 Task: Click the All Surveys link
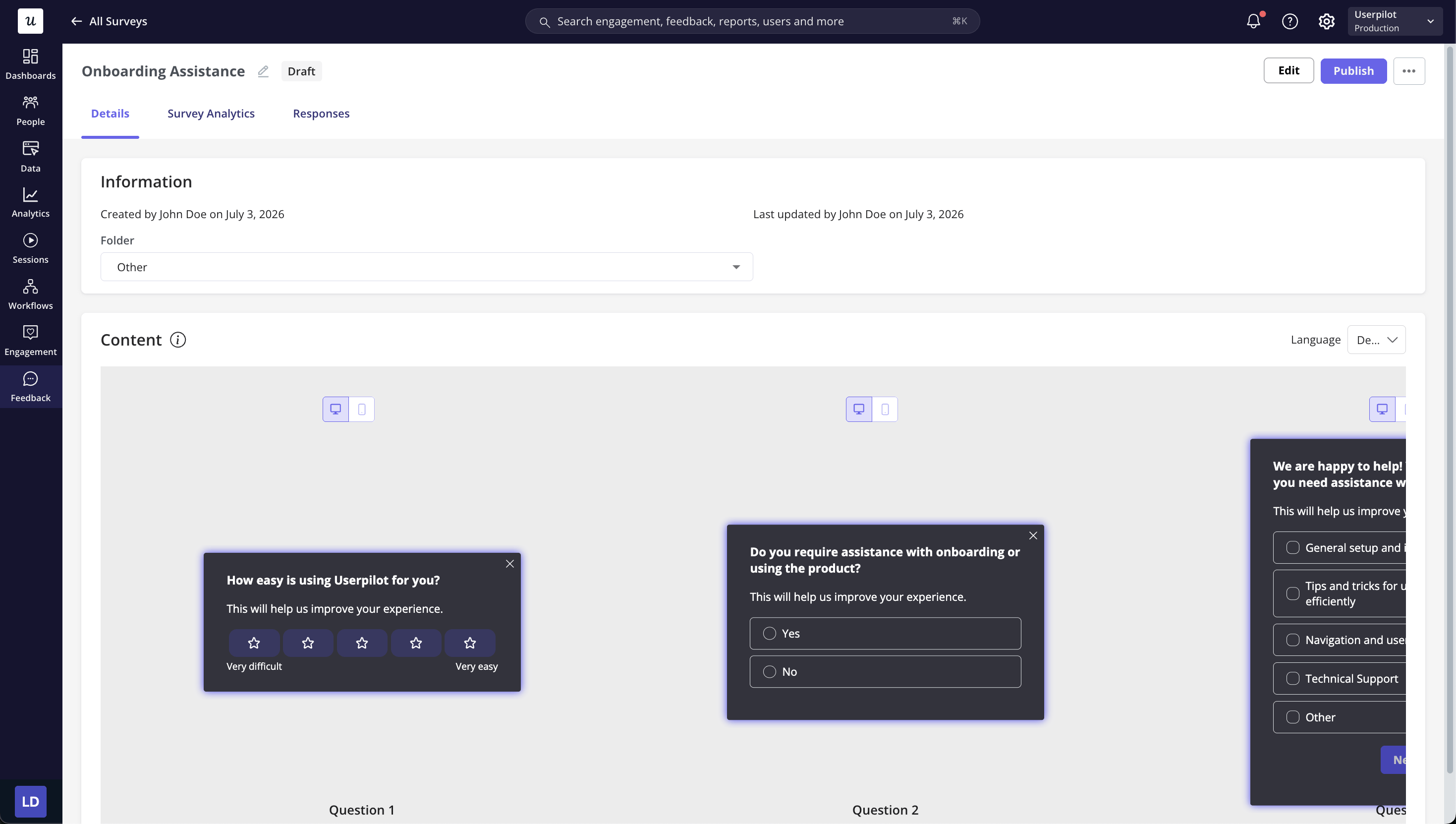[117, 21]
